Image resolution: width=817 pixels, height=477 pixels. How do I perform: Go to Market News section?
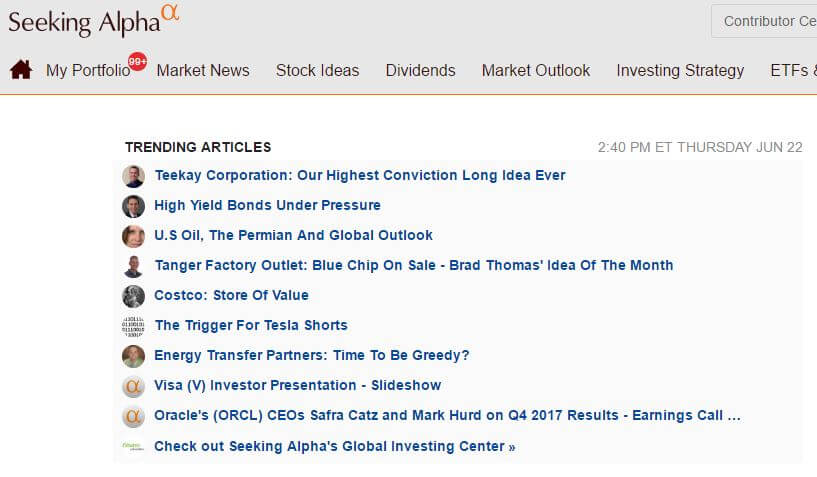click(203, 70)
